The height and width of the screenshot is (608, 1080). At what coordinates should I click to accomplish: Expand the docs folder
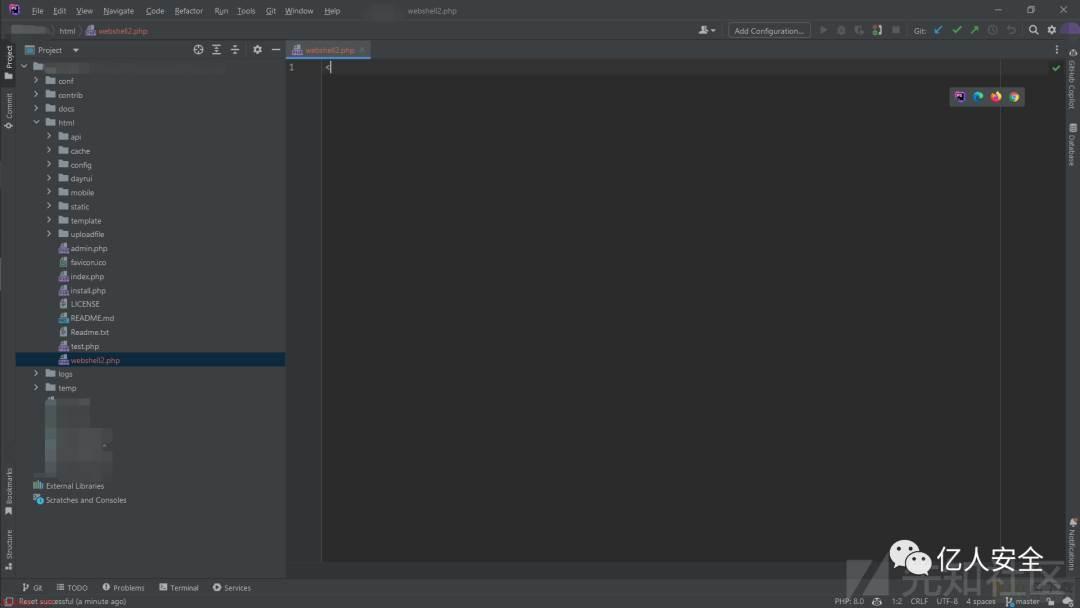(x=36, y=108)
